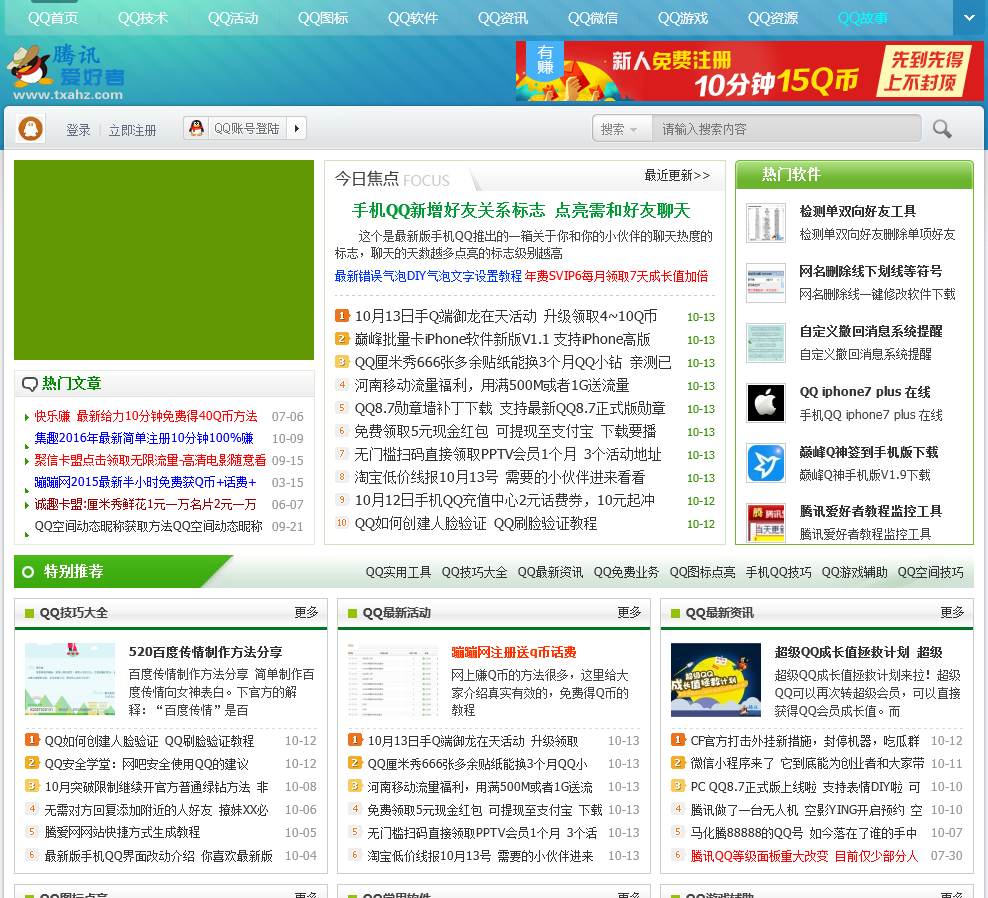Image resolution: width=988 pixels, height=898 pixels.
Task: Open the 搜索 category dropdown
Action: (619, 129)
